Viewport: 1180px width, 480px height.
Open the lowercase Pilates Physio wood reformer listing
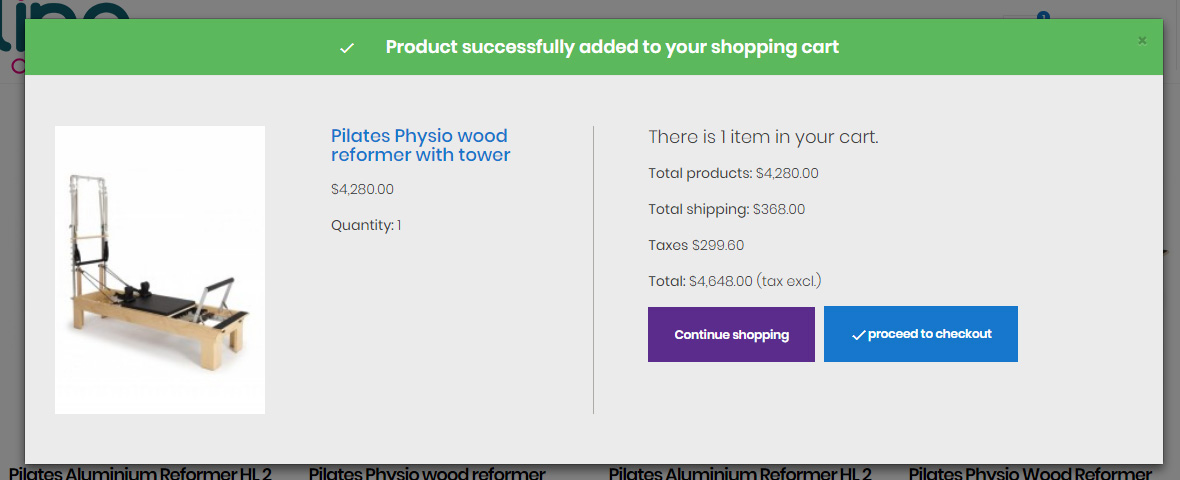tap(427, 473)
